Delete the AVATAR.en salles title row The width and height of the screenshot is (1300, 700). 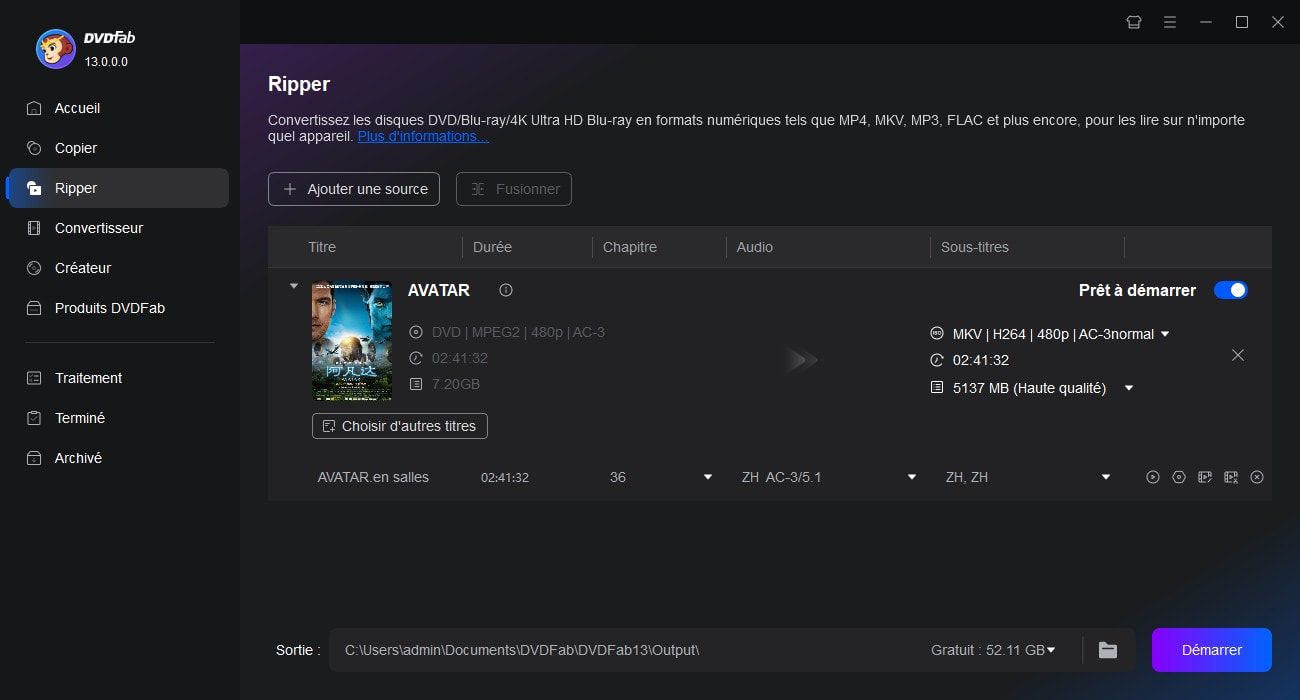click(x=1257, y=477)
